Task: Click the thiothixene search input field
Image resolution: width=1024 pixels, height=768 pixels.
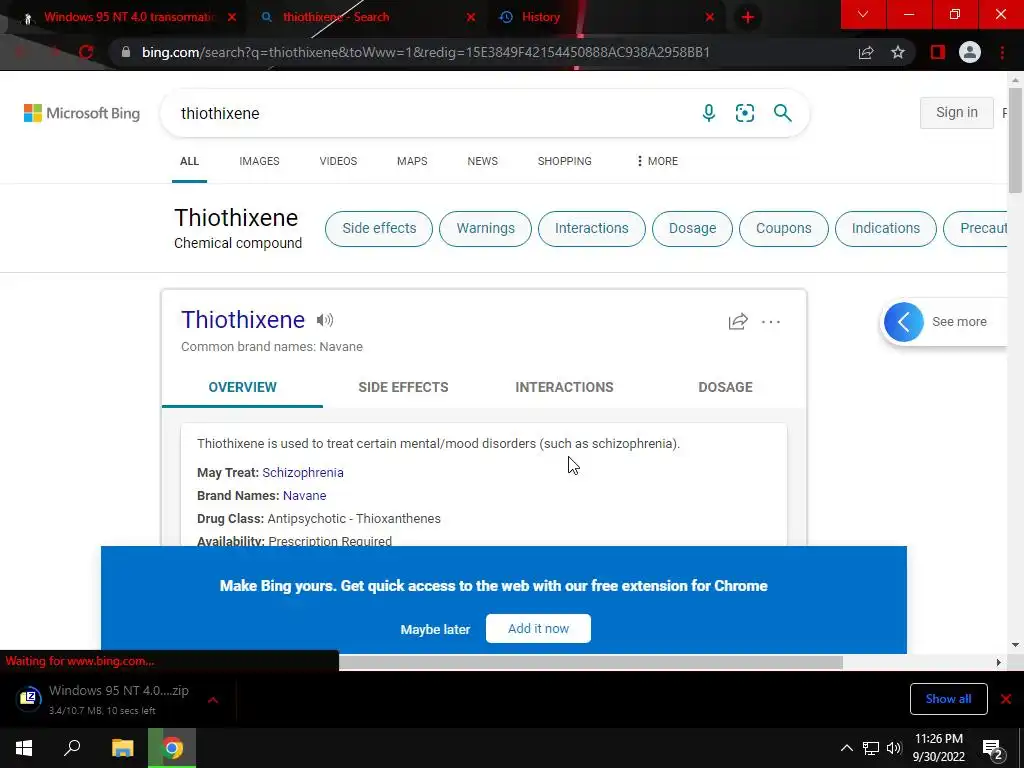Action: click(431, 113)
